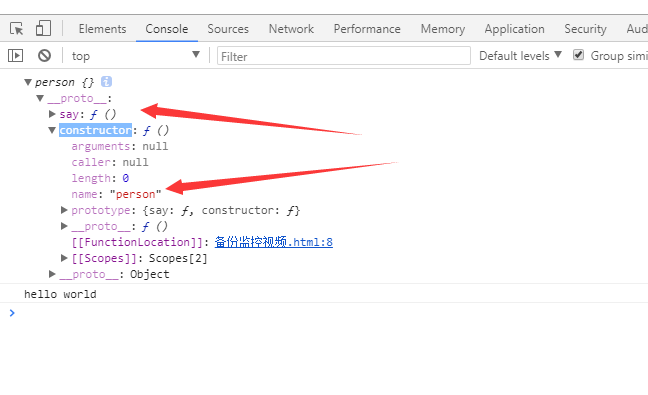The height and width of the screenshot is (395, 648).
Task: Open the Sources tab
Action: (x=228, y=29)
